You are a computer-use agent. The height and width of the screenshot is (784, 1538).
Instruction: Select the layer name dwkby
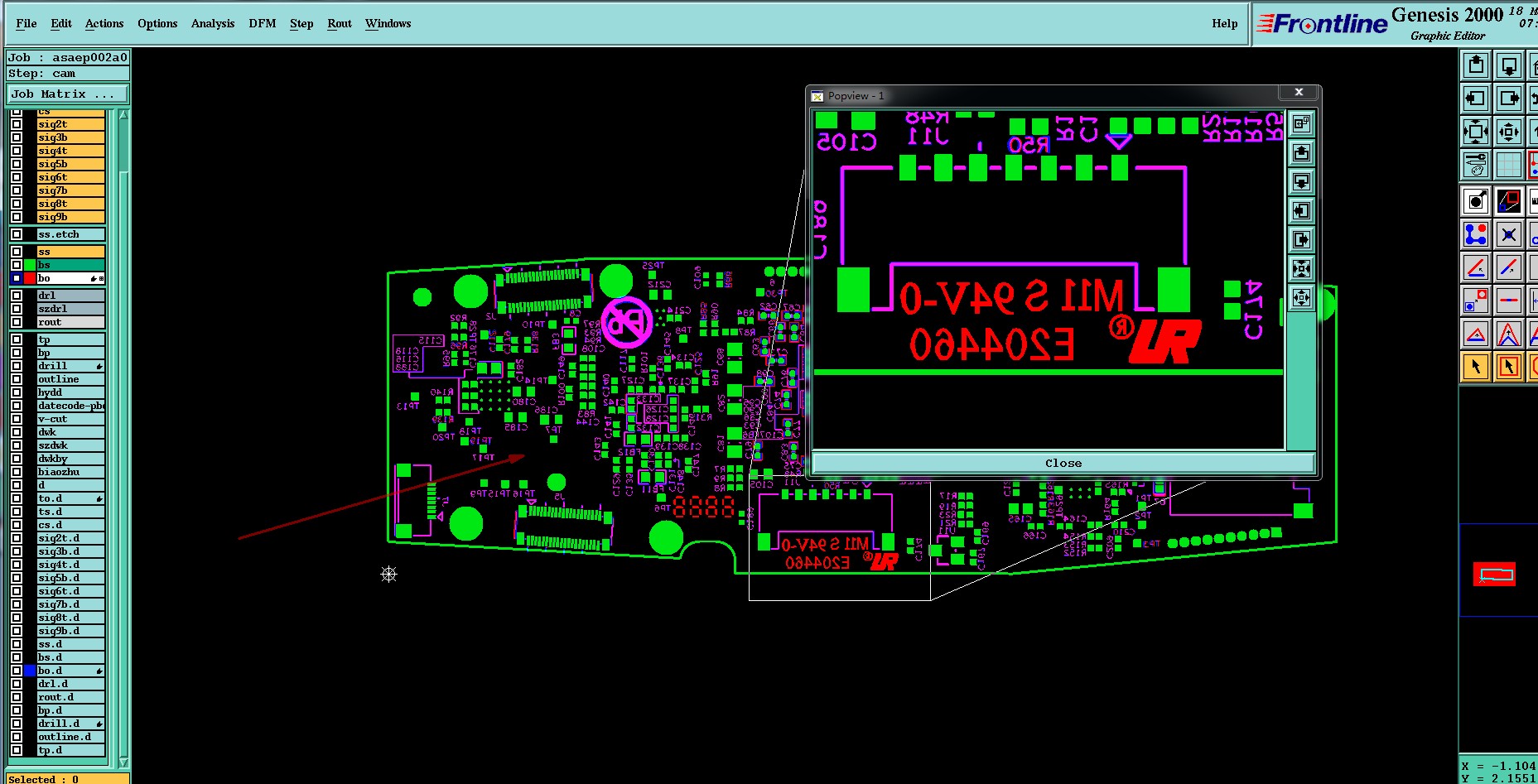pyautogui.click(x=71, y=459)
